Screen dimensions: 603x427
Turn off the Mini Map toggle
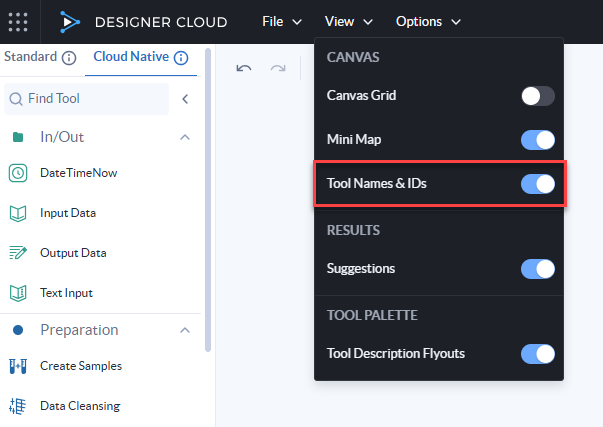[x=537, y=140]
